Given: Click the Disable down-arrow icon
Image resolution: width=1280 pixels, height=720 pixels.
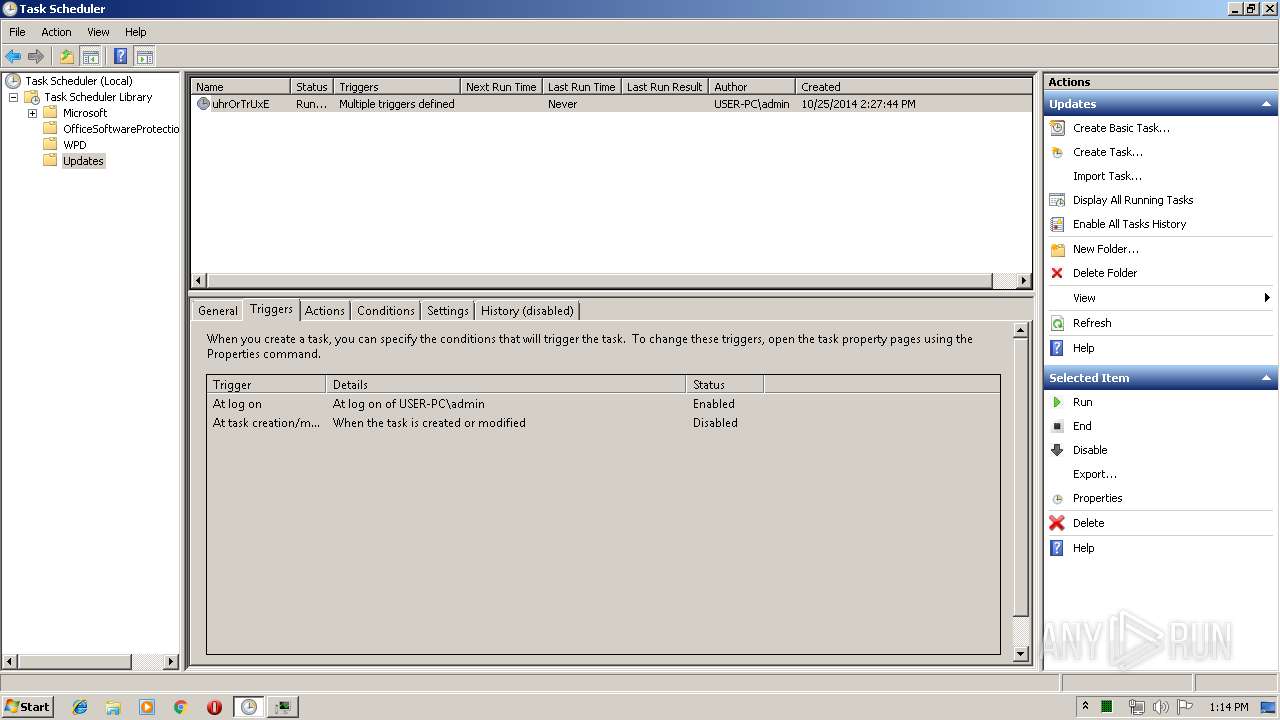Looking at the screenshot, I should [x=1057, y=450].
